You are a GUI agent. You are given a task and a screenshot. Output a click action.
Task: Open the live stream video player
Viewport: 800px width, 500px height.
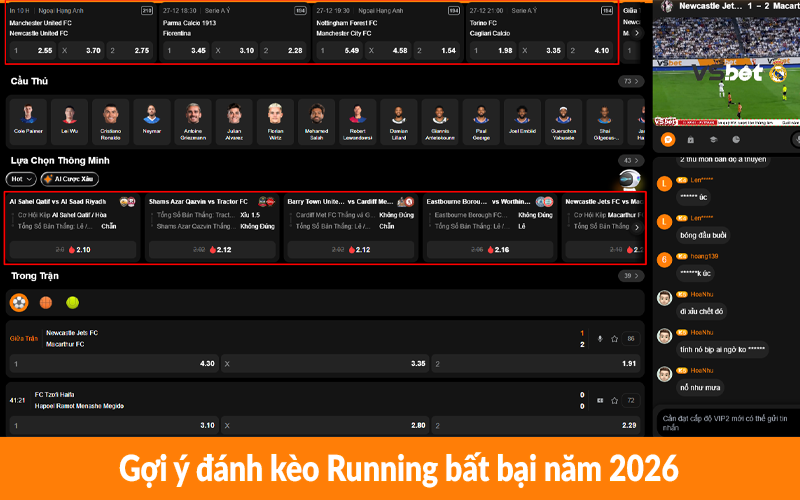click(727, 70)
